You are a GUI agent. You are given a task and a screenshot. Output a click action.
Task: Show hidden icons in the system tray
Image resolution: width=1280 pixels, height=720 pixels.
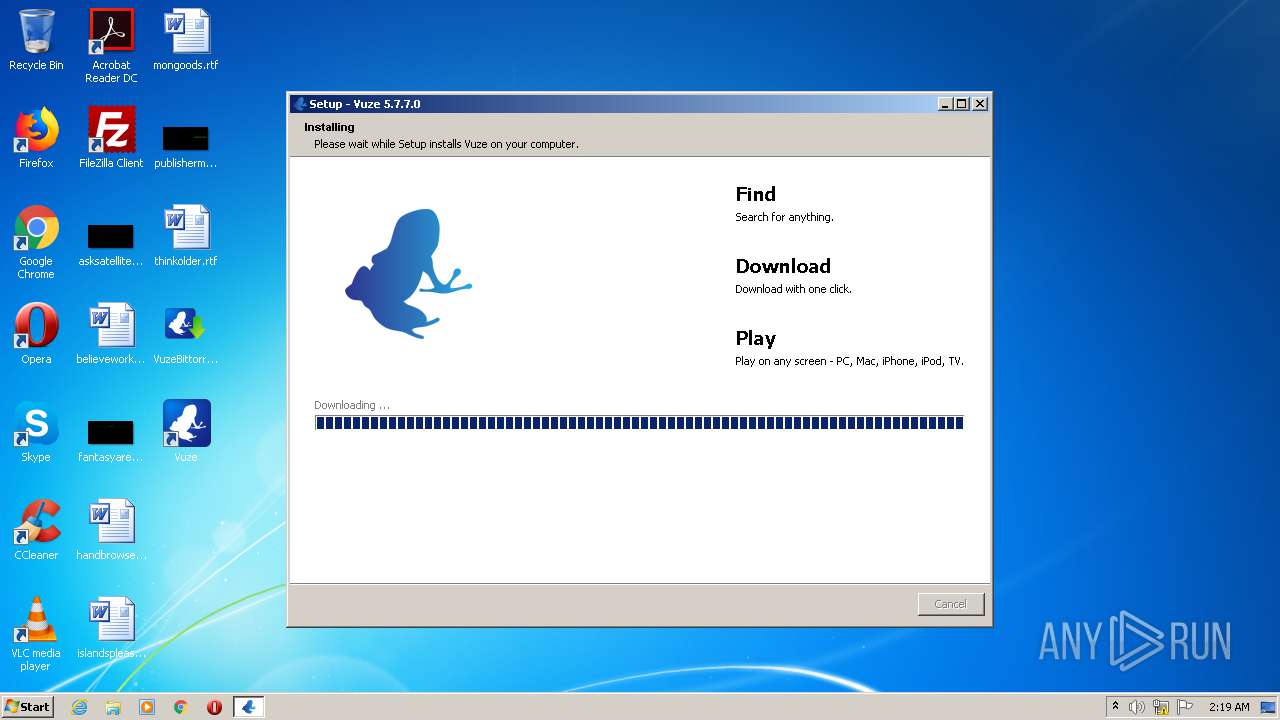[1116, 707]
